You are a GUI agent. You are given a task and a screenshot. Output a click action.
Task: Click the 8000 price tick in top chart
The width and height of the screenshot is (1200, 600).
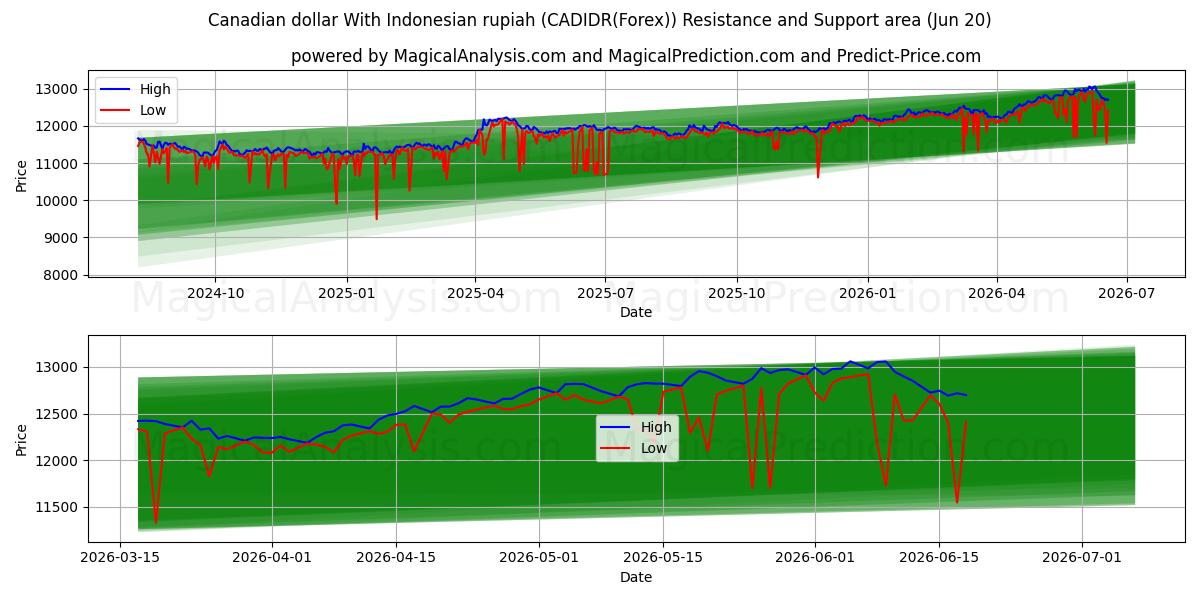pyautogui.click(x=62, y=275)
